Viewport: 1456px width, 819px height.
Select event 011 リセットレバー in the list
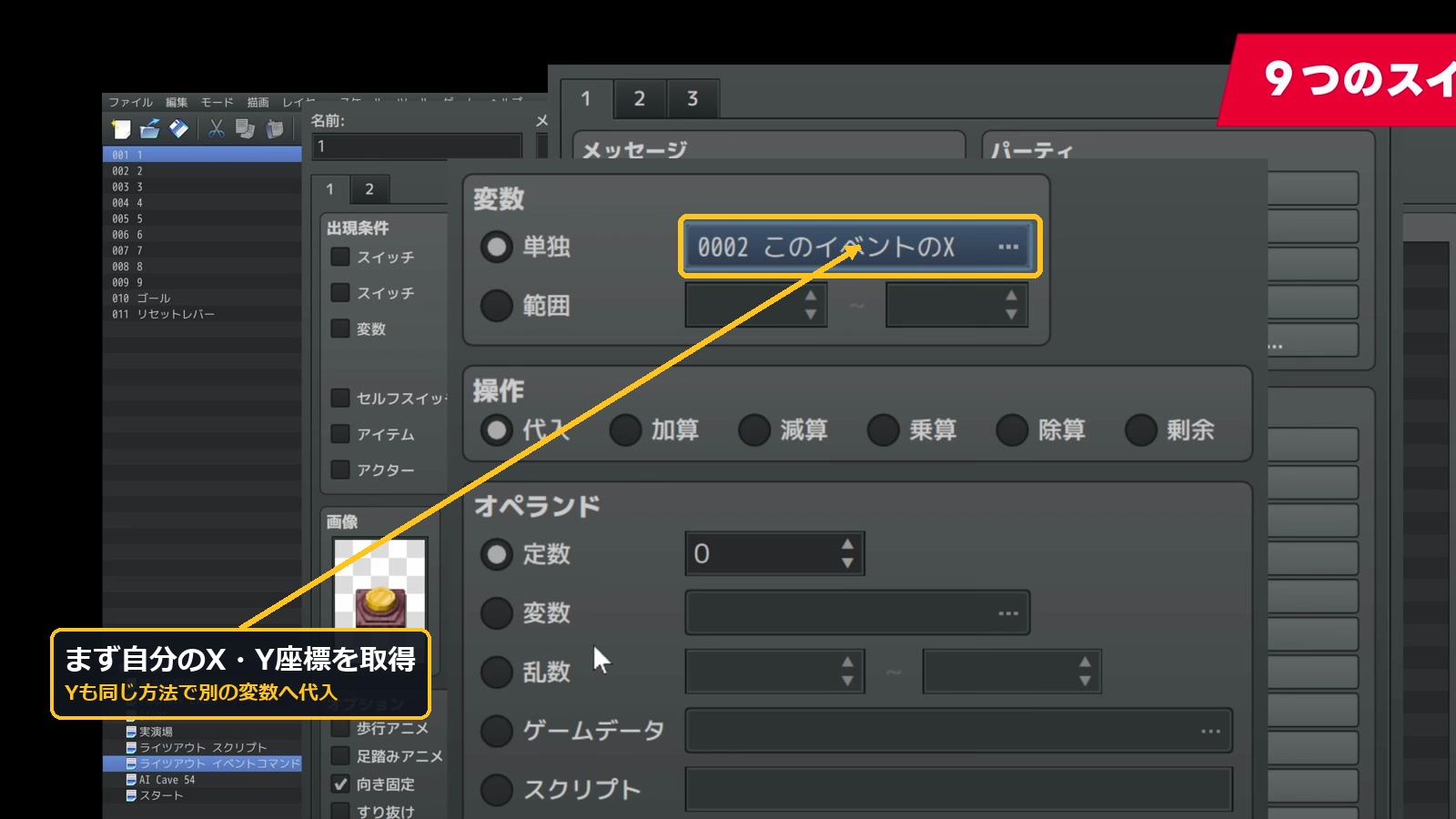tap(202, 314)
